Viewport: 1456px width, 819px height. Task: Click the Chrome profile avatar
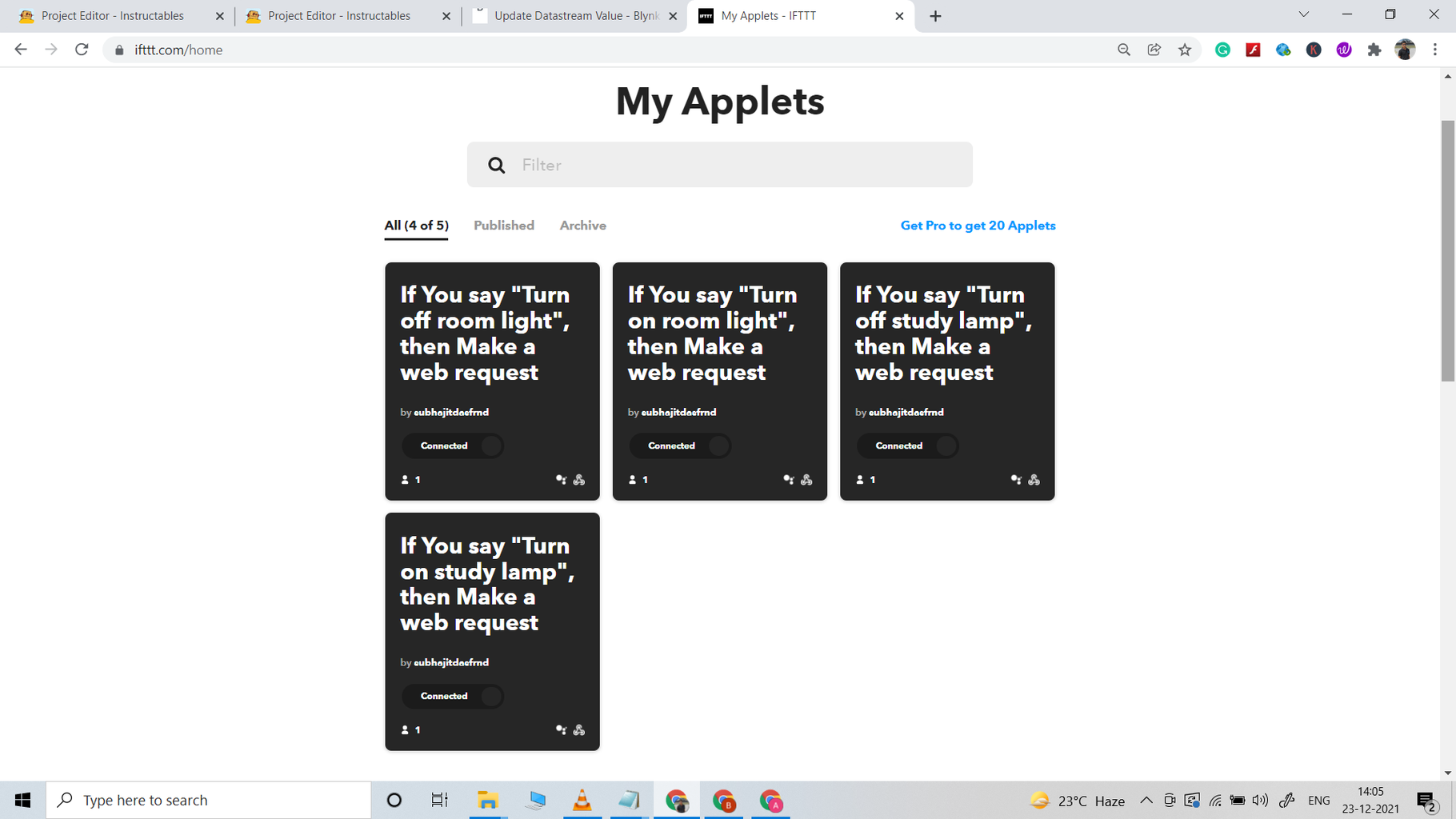[1405, 49]
